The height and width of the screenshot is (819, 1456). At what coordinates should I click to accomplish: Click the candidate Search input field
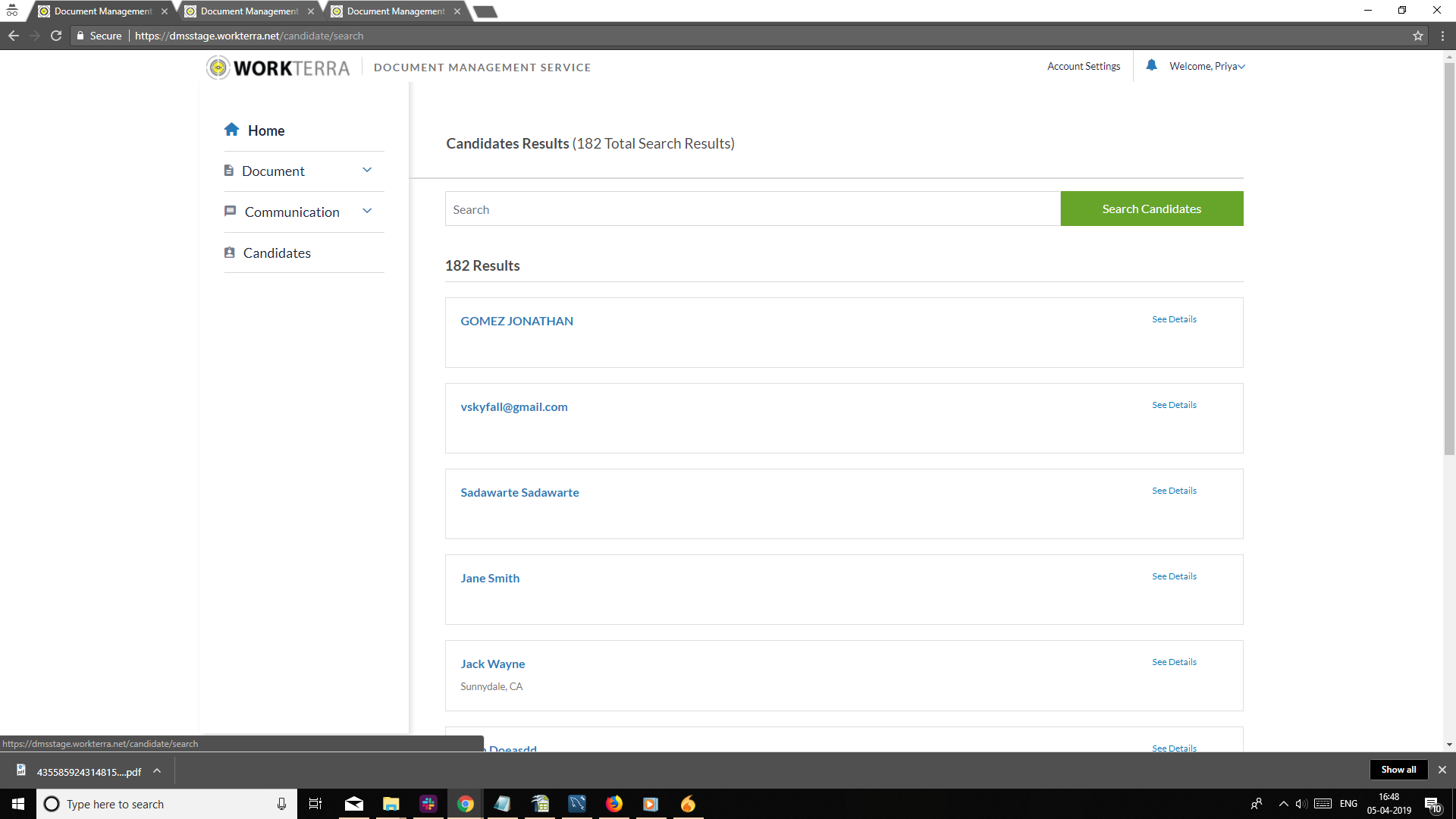(752, 209)
